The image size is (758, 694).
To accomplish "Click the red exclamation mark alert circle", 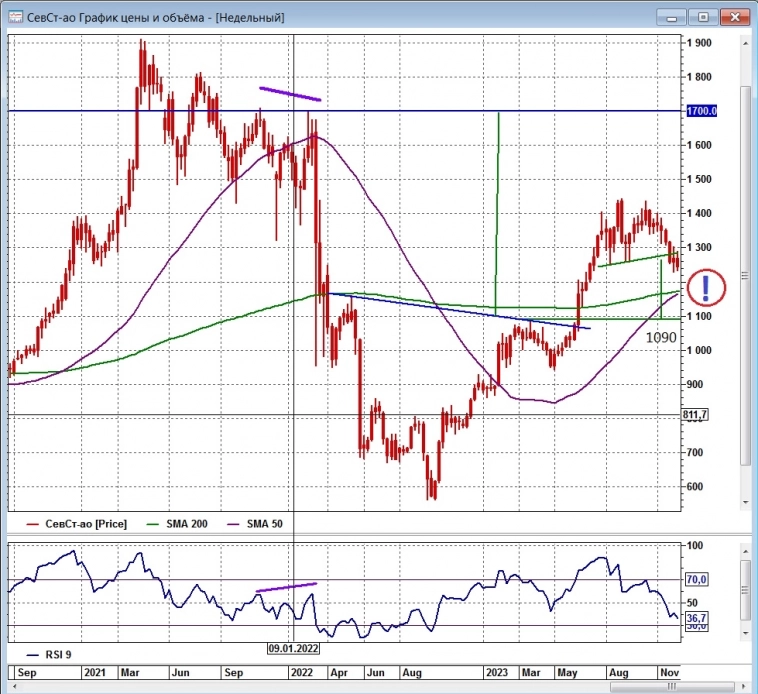I will 706,288.
